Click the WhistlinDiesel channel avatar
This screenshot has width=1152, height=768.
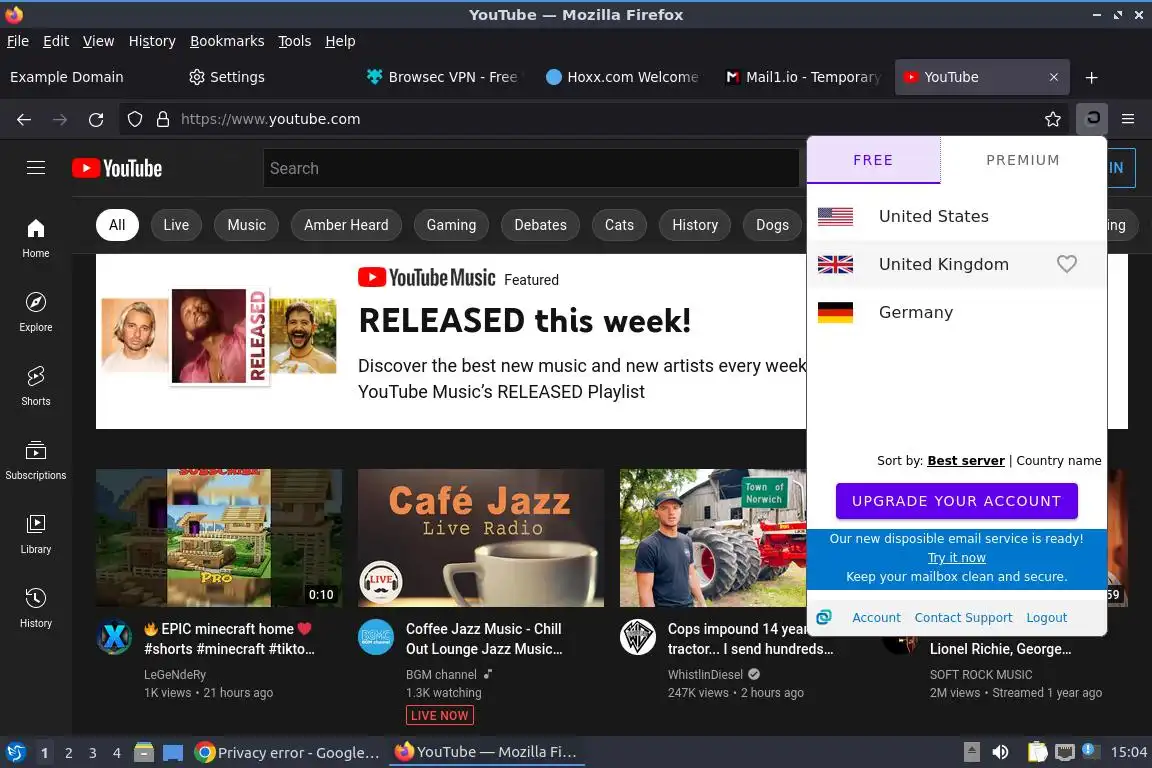click(x=638, y=637)
